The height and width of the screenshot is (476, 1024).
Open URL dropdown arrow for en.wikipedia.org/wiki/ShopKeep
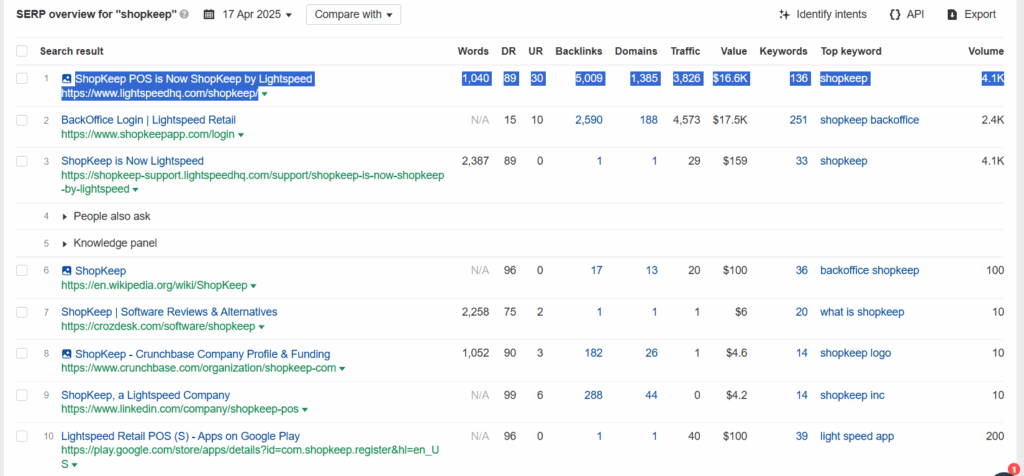(253, 286)
